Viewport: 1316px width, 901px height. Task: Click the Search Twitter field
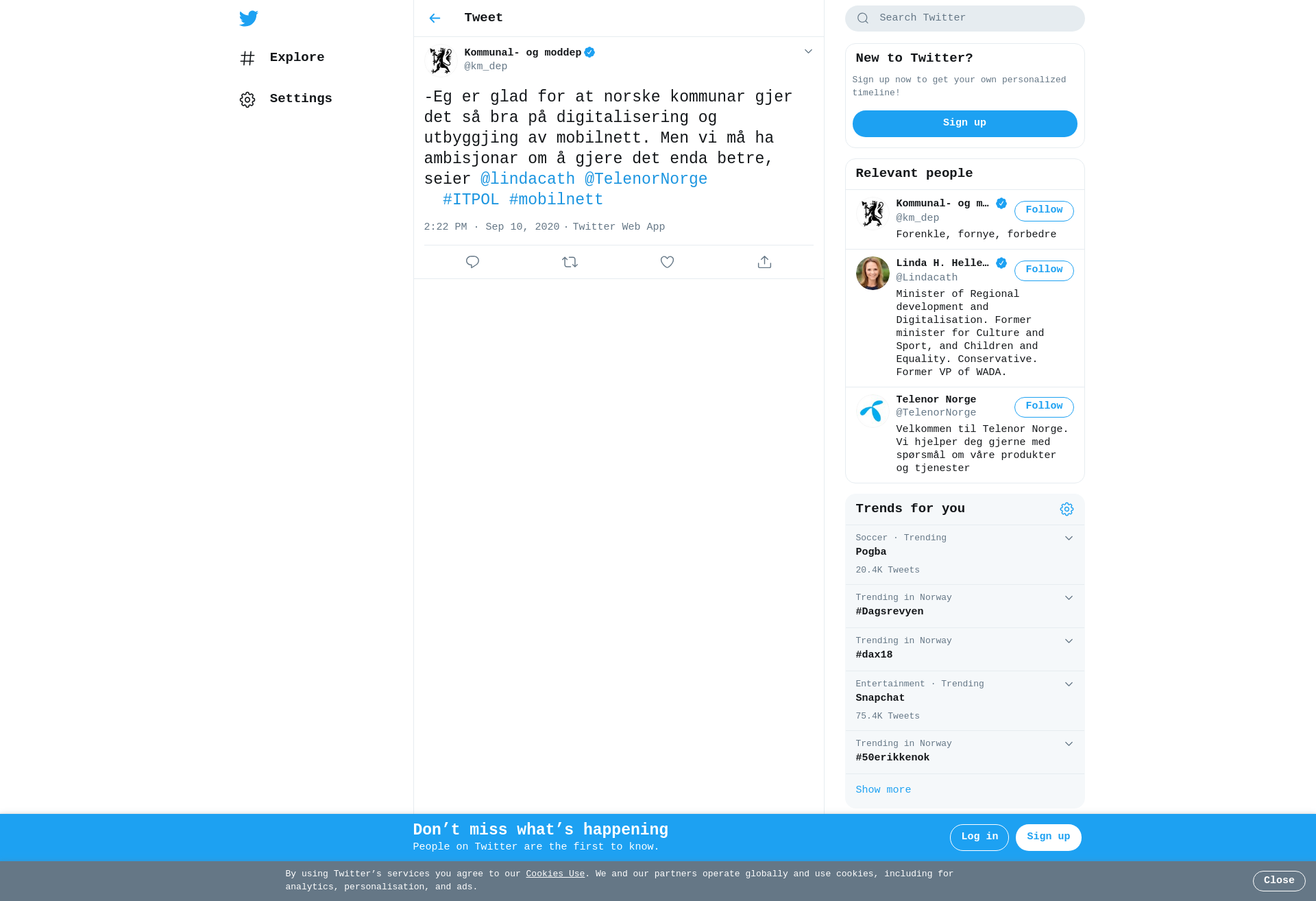[964, 19]
